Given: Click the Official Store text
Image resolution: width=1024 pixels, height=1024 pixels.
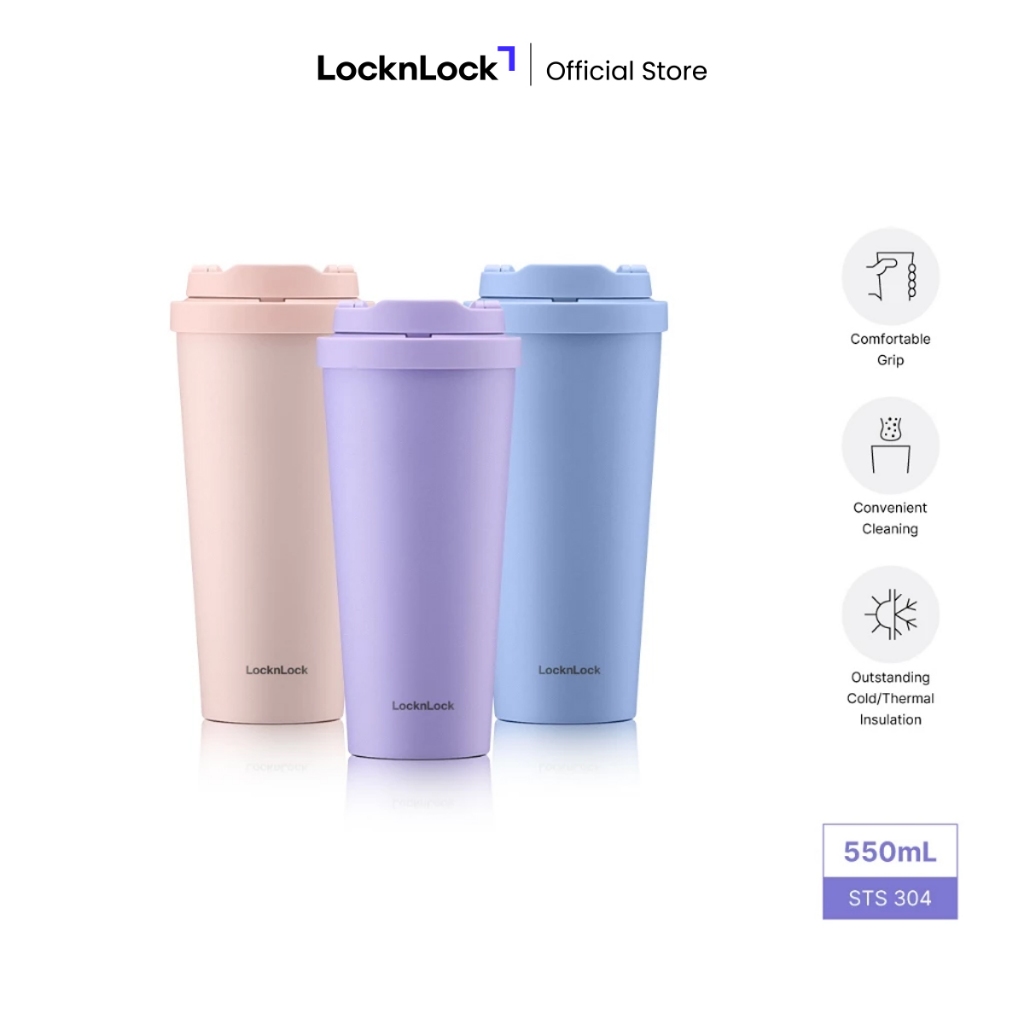Looking at the screenshot, I should (626, 71).
